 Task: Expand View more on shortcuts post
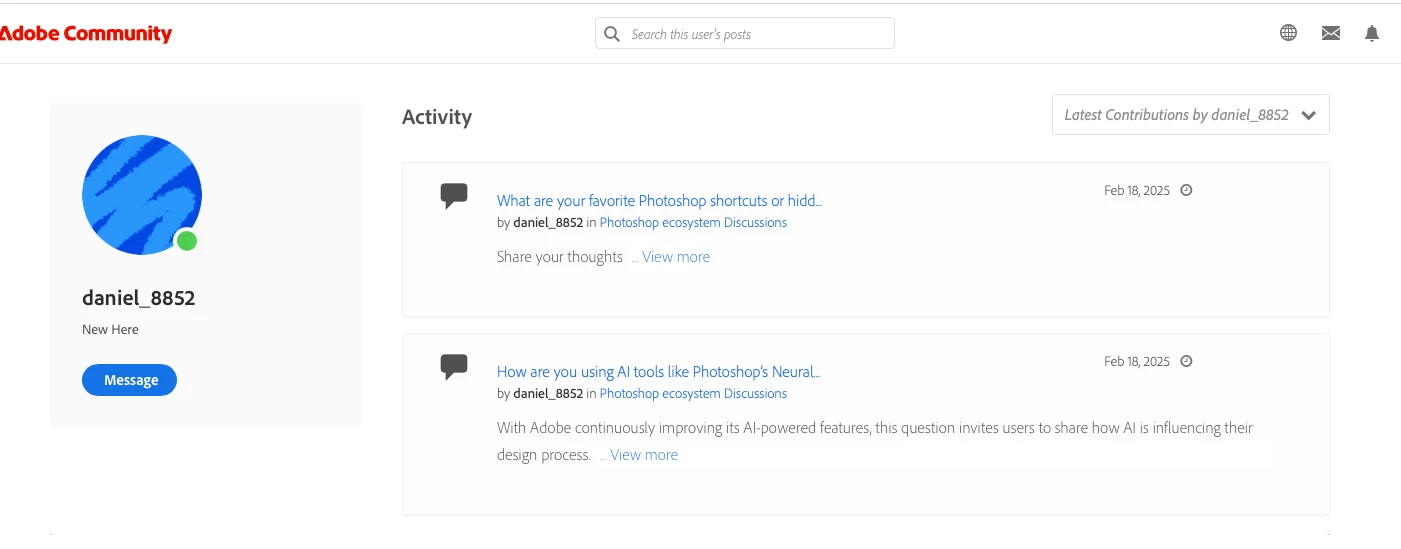coord(675,257)
